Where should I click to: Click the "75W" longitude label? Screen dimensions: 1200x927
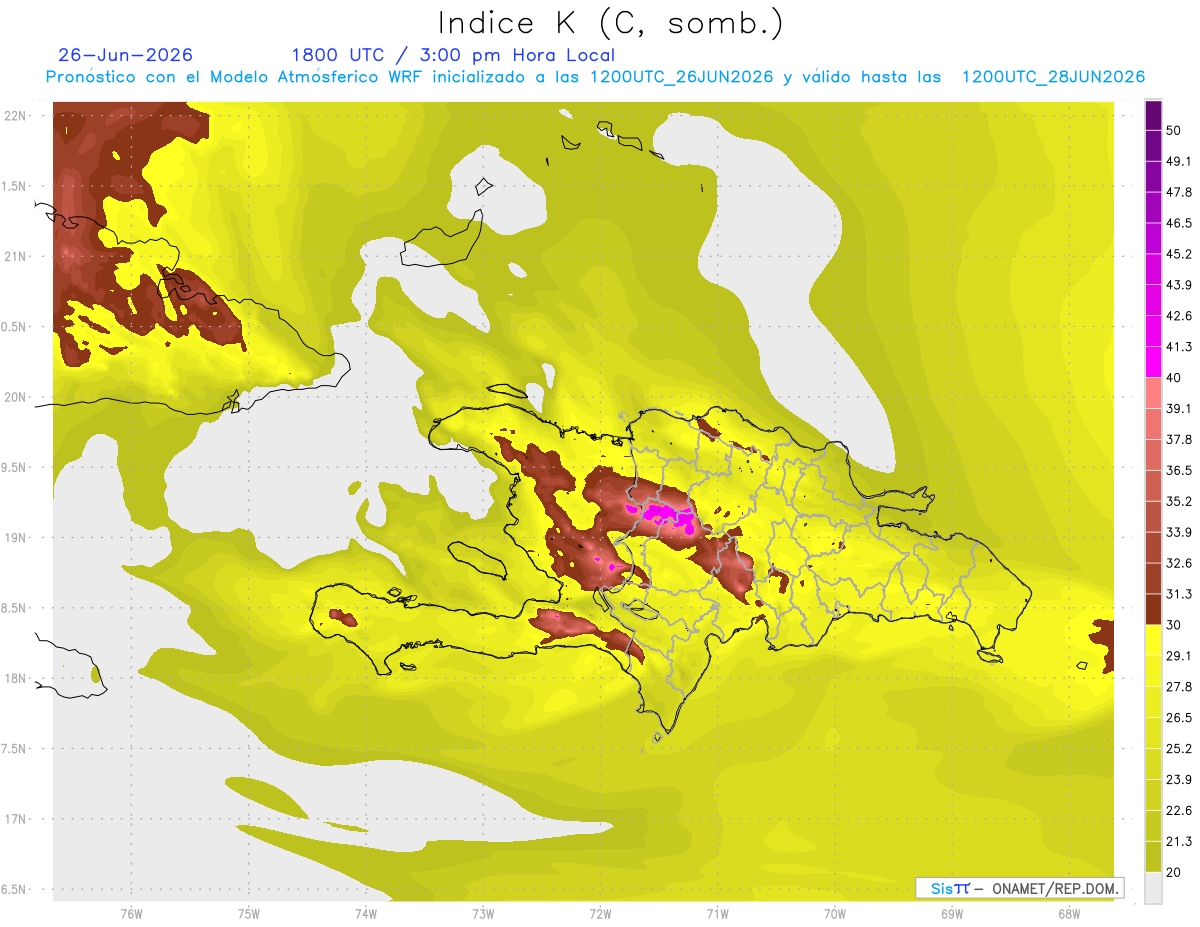(x=249, y=913)
